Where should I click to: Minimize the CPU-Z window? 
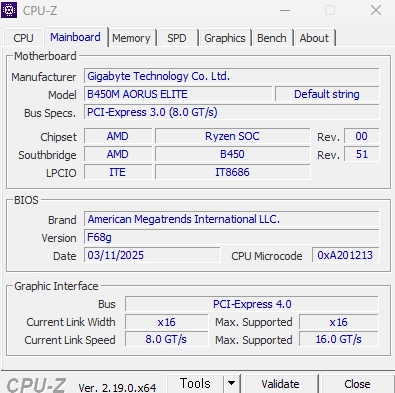(285, 10)
